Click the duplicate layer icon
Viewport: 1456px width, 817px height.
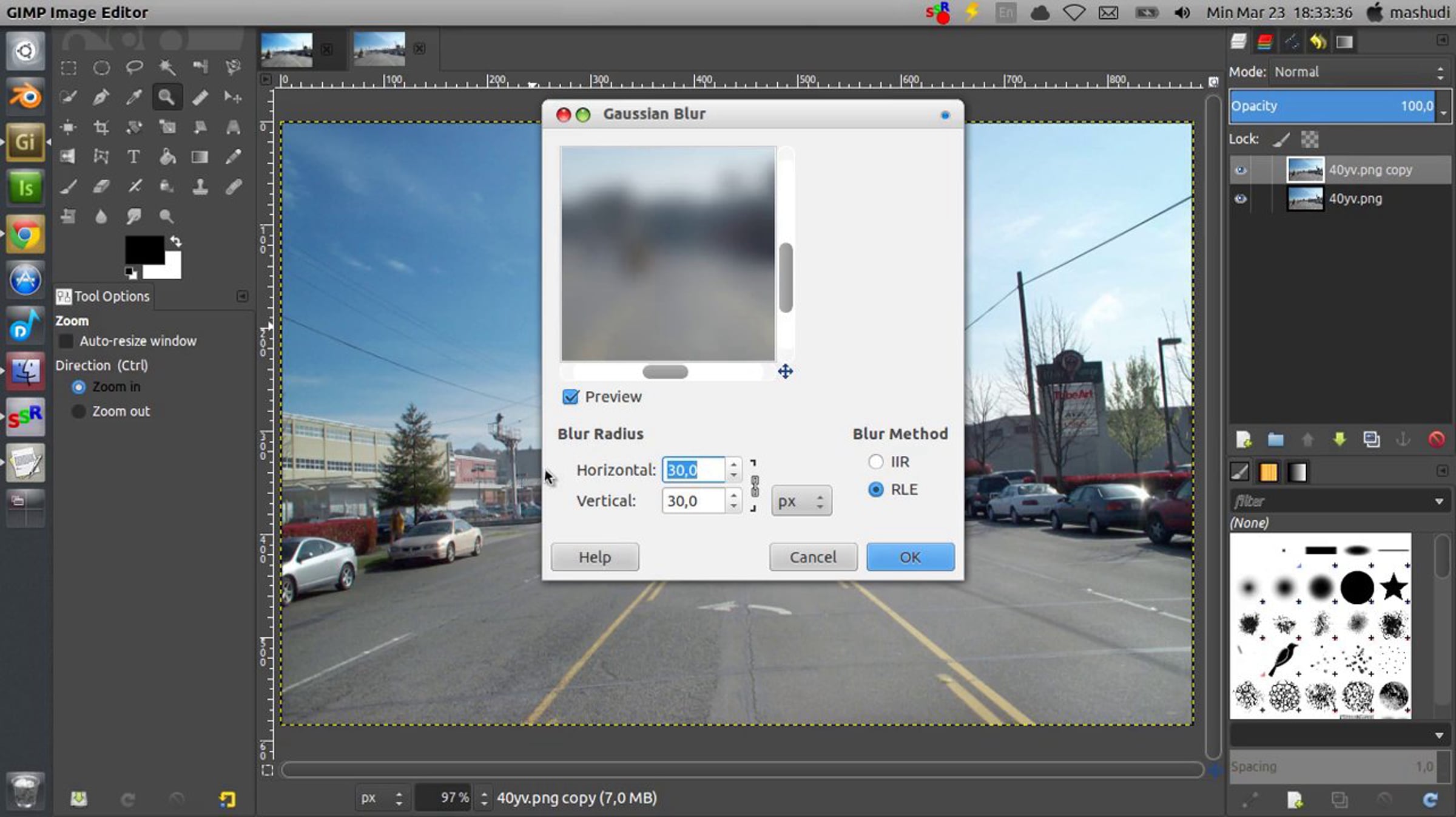click(x=1371, y=439)
